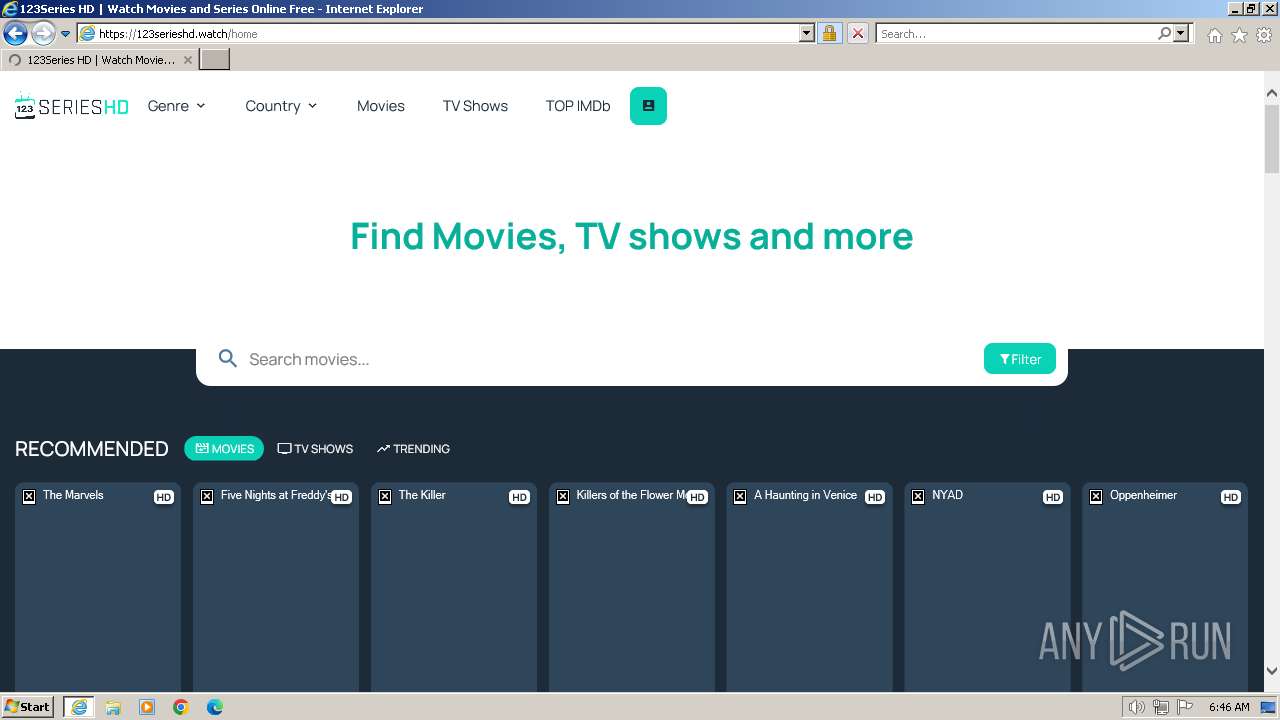
Task: Click the Show desktop button
Action: tap(1270, 707)
